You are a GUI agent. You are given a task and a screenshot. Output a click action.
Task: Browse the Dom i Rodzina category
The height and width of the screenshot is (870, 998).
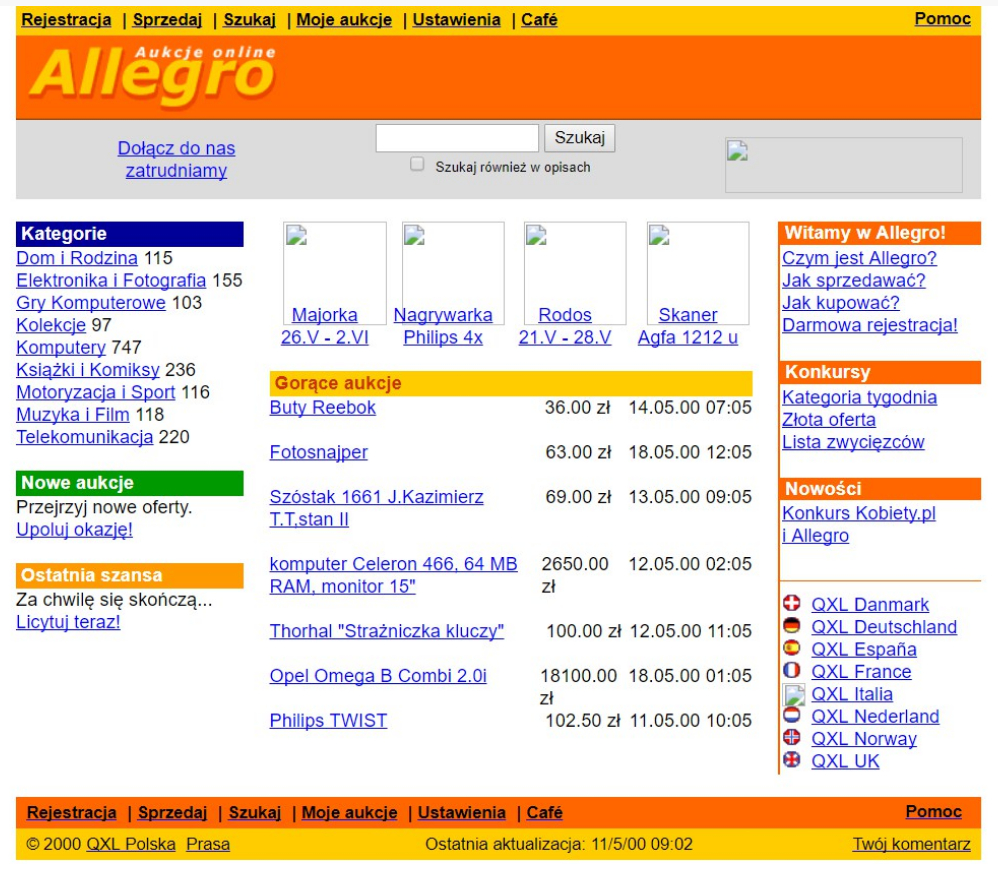[77, 258]
